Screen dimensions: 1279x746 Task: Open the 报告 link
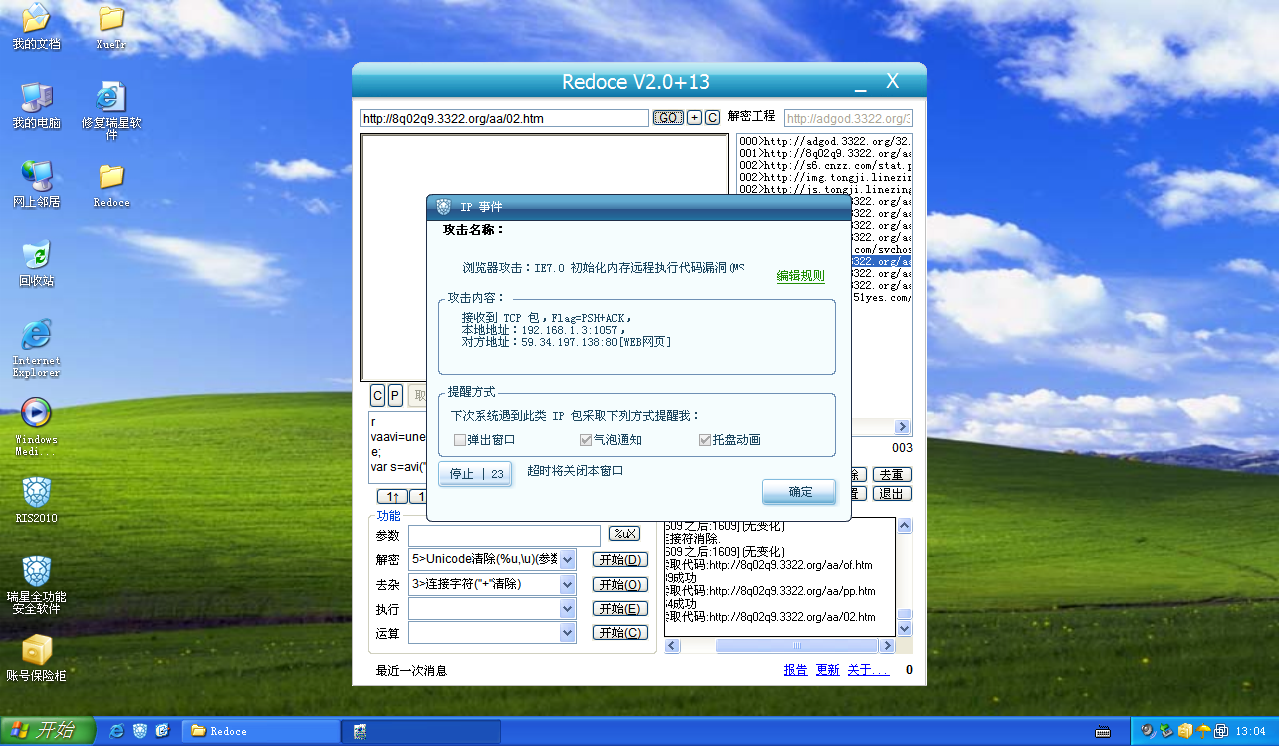click(x=795, y=670)
